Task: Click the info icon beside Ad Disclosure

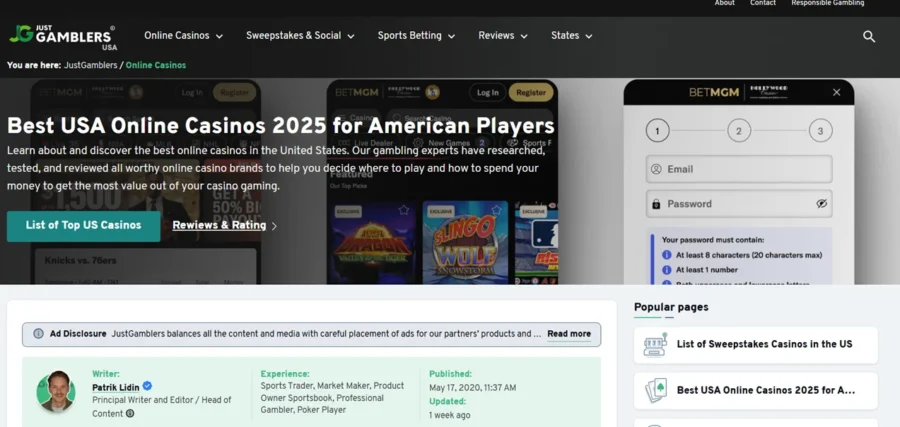Action: point(38,333)
